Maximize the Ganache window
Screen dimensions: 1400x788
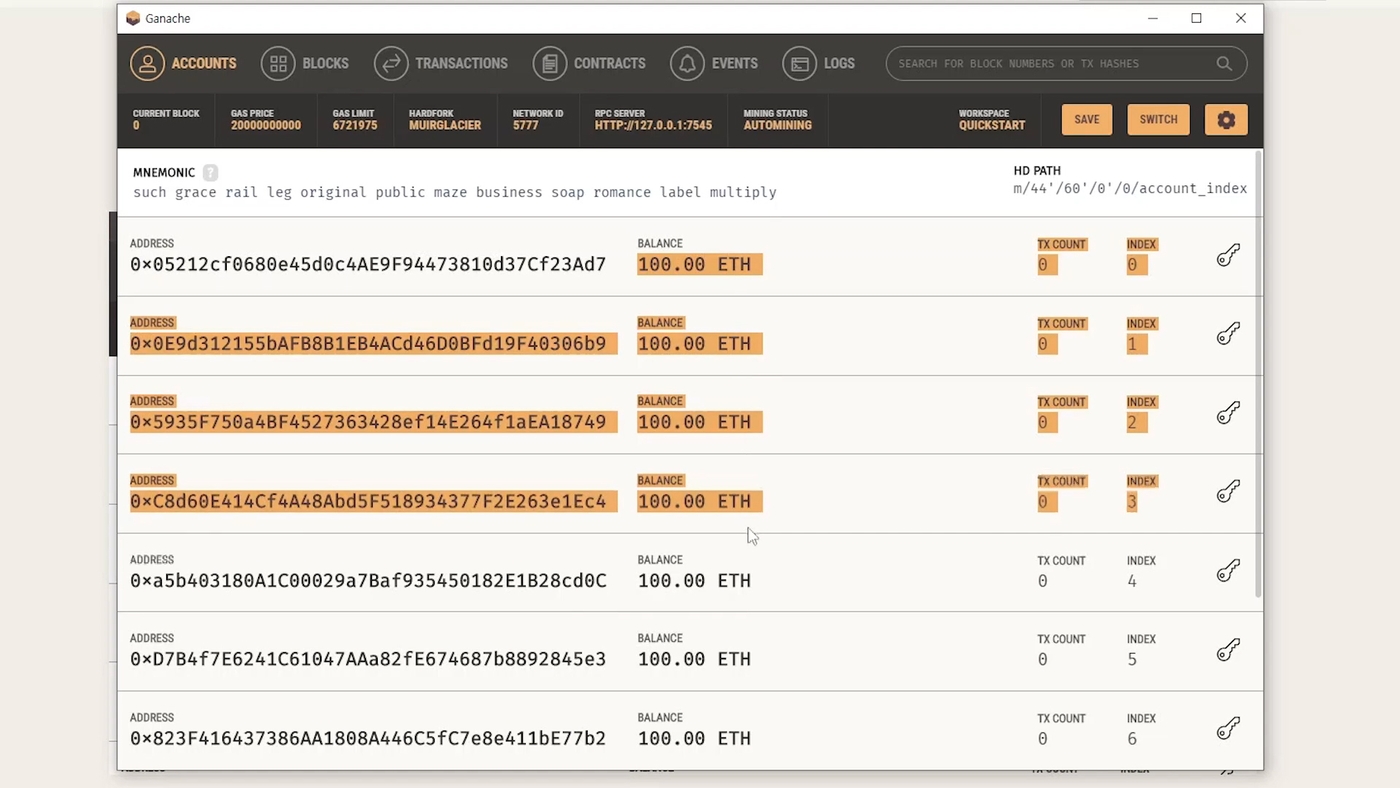[1196, 18]
